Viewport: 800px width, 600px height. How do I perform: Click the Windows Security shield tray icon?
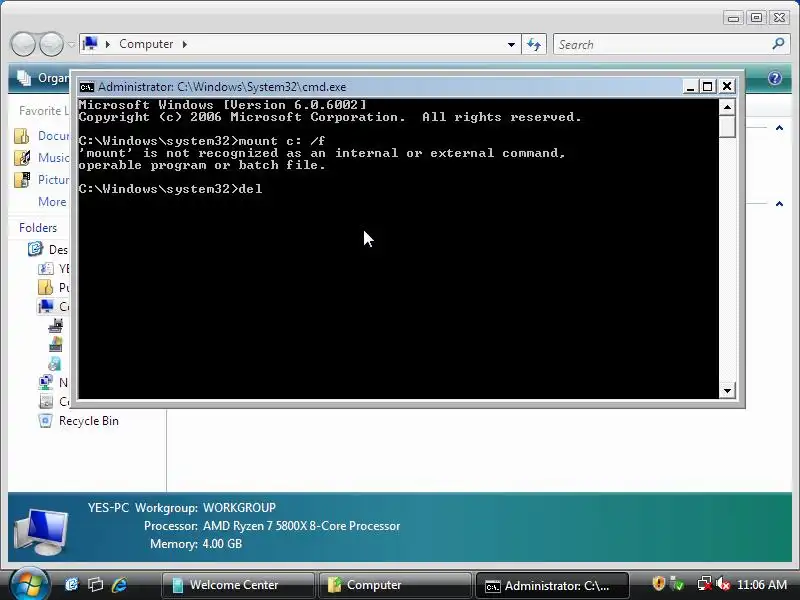(658, 583)
